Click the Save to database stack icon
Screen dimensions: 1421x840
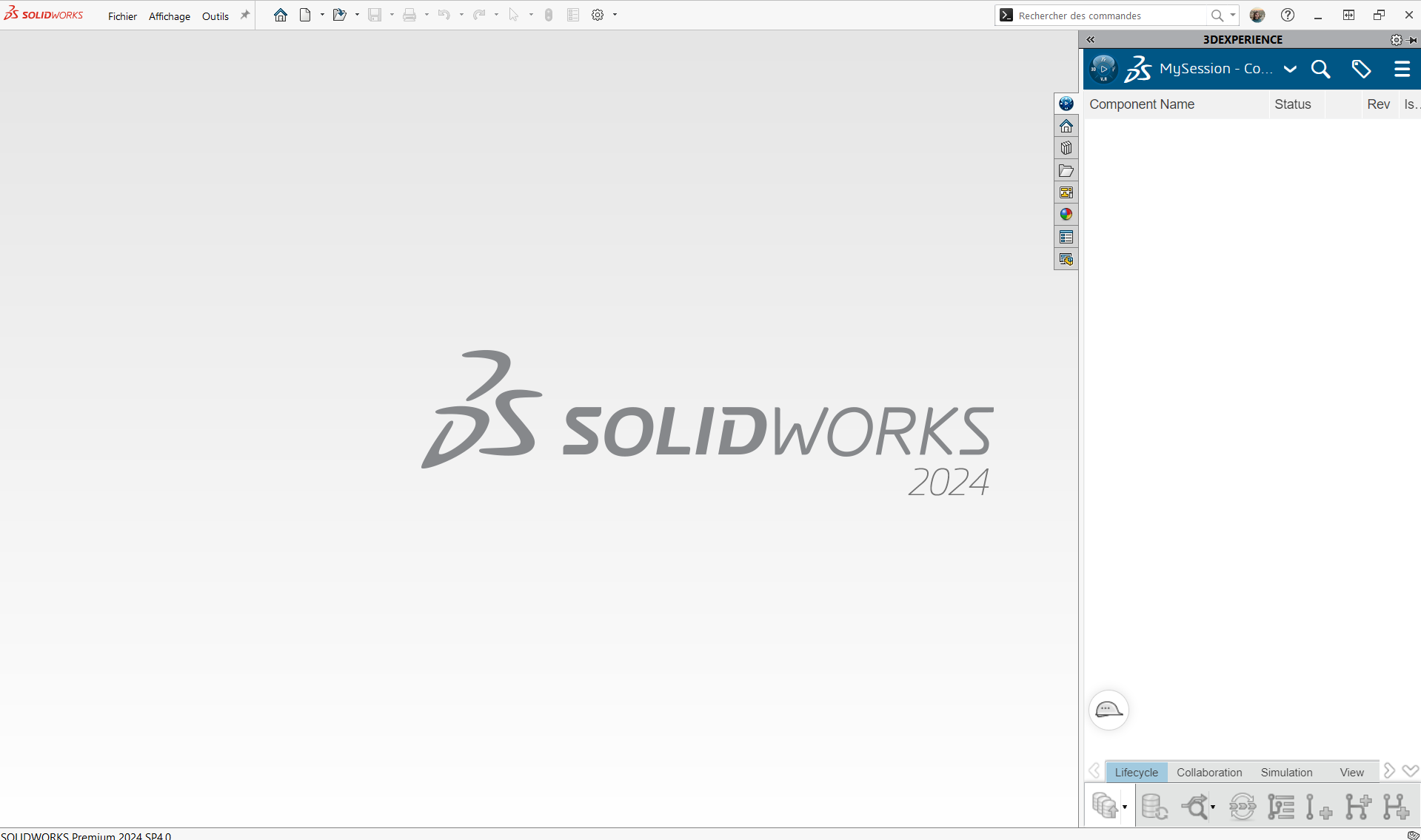pyautogui.click(x=1105, y=806)
